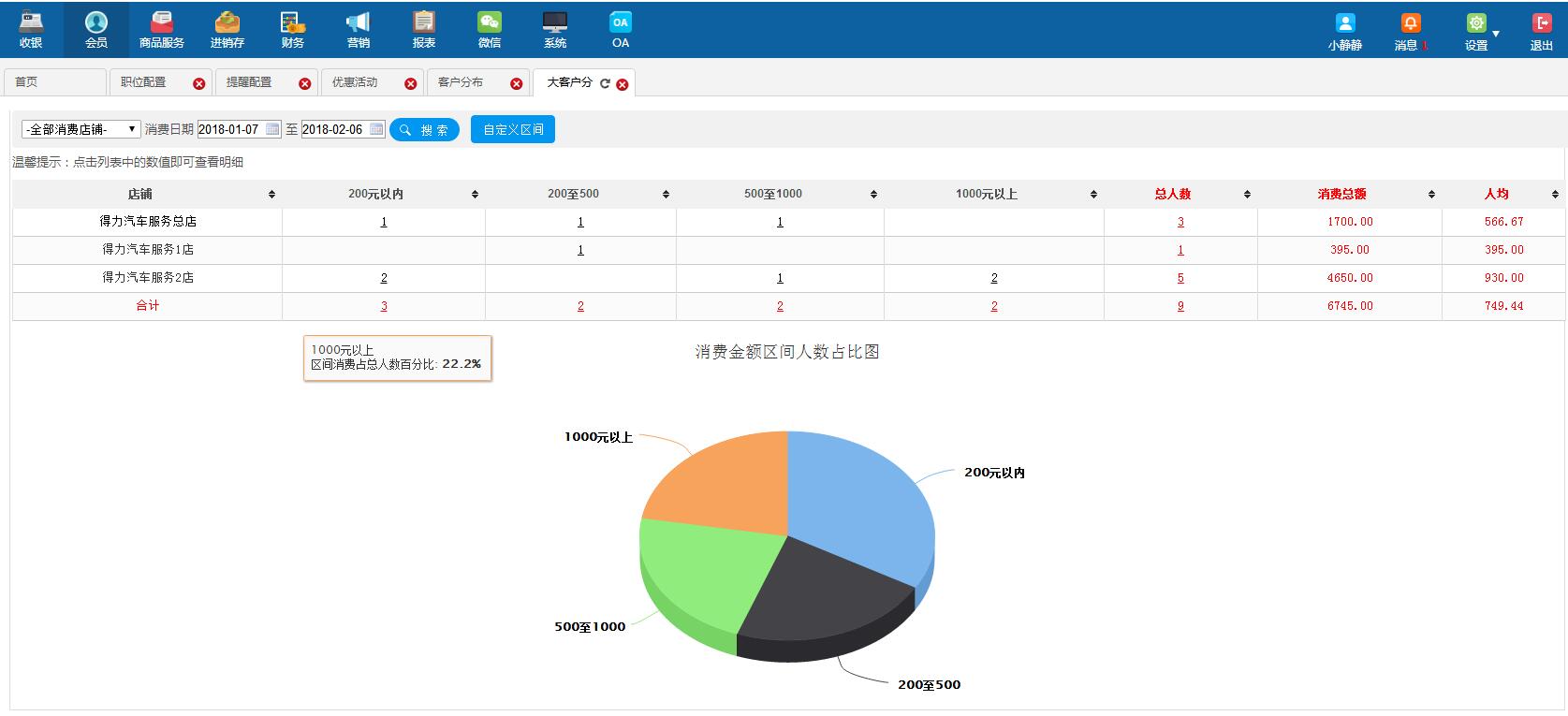1568x716 pixels.
Task: Close the 提醒配置 tab
Action: [304, 84]
